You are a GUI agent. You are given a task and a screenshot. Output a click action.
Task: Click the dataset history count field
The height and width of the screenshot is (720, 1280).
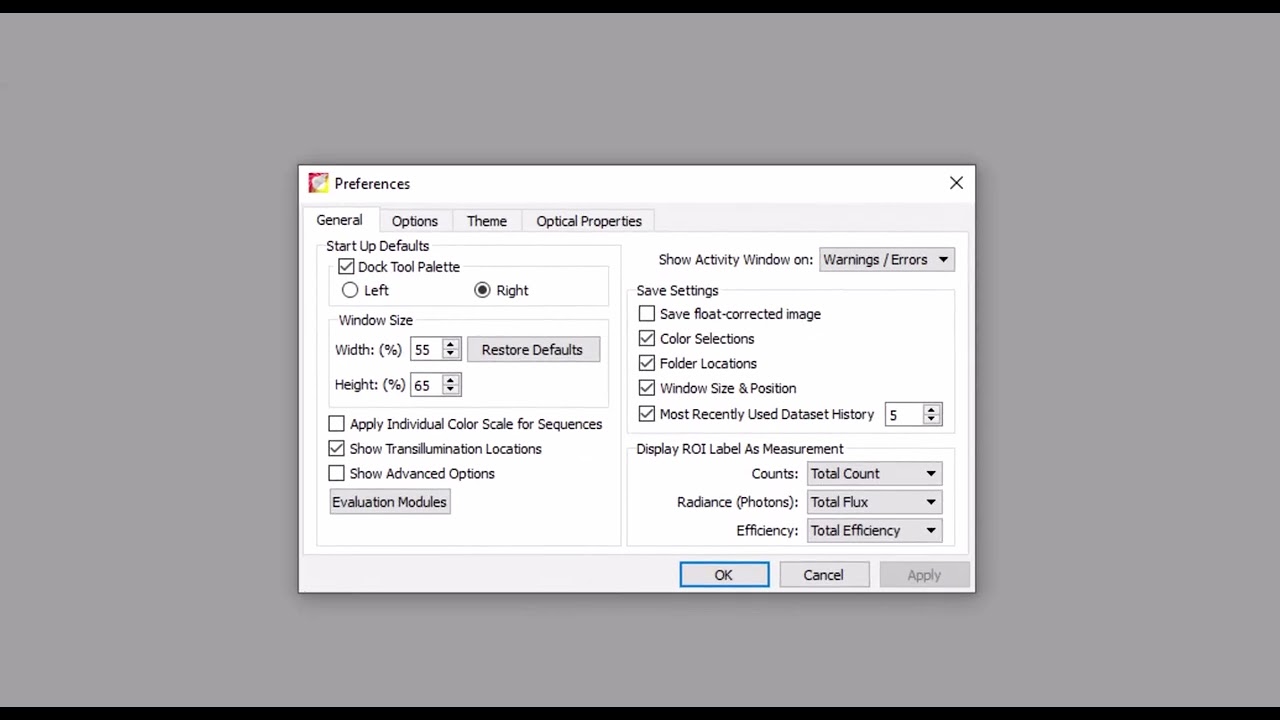904,414
